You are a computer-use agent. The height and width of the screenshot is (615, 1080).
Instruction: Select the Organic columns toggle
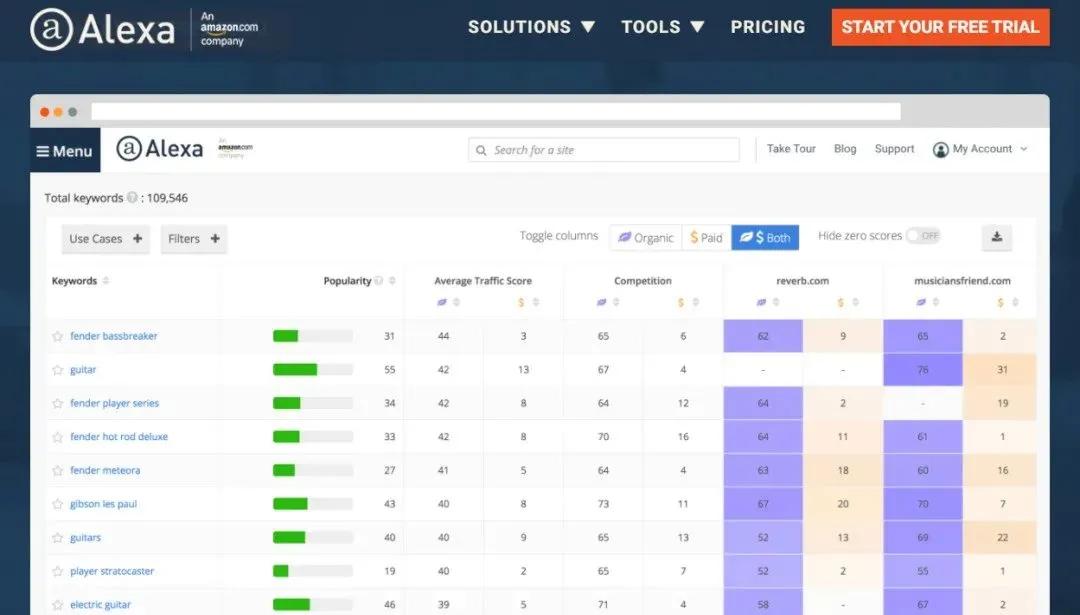point(646,237)
